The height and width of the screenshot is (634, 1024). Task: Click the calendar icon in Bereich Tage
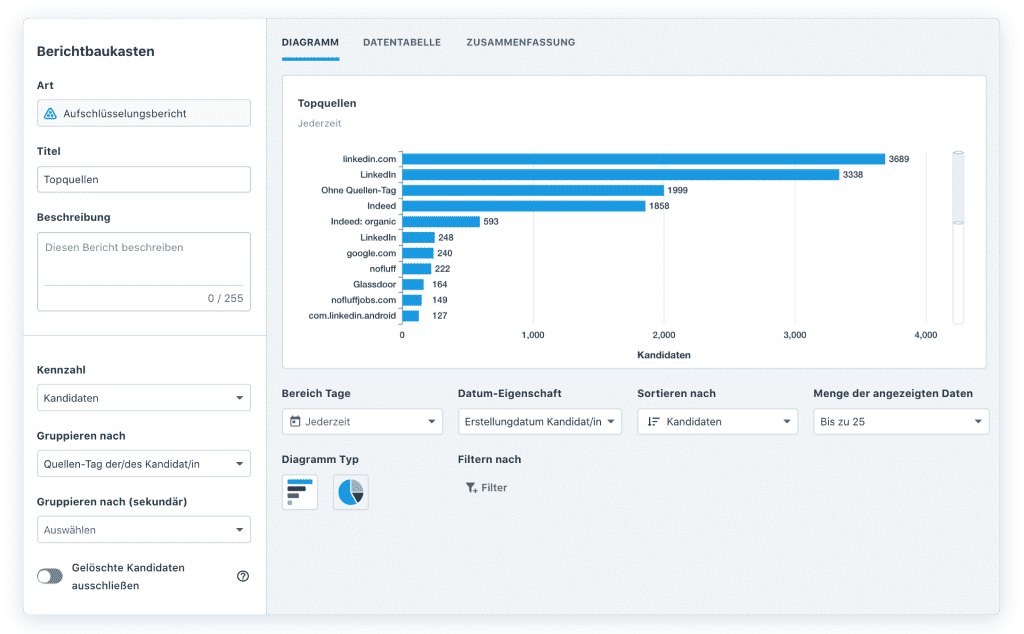(x=295, y=422)
